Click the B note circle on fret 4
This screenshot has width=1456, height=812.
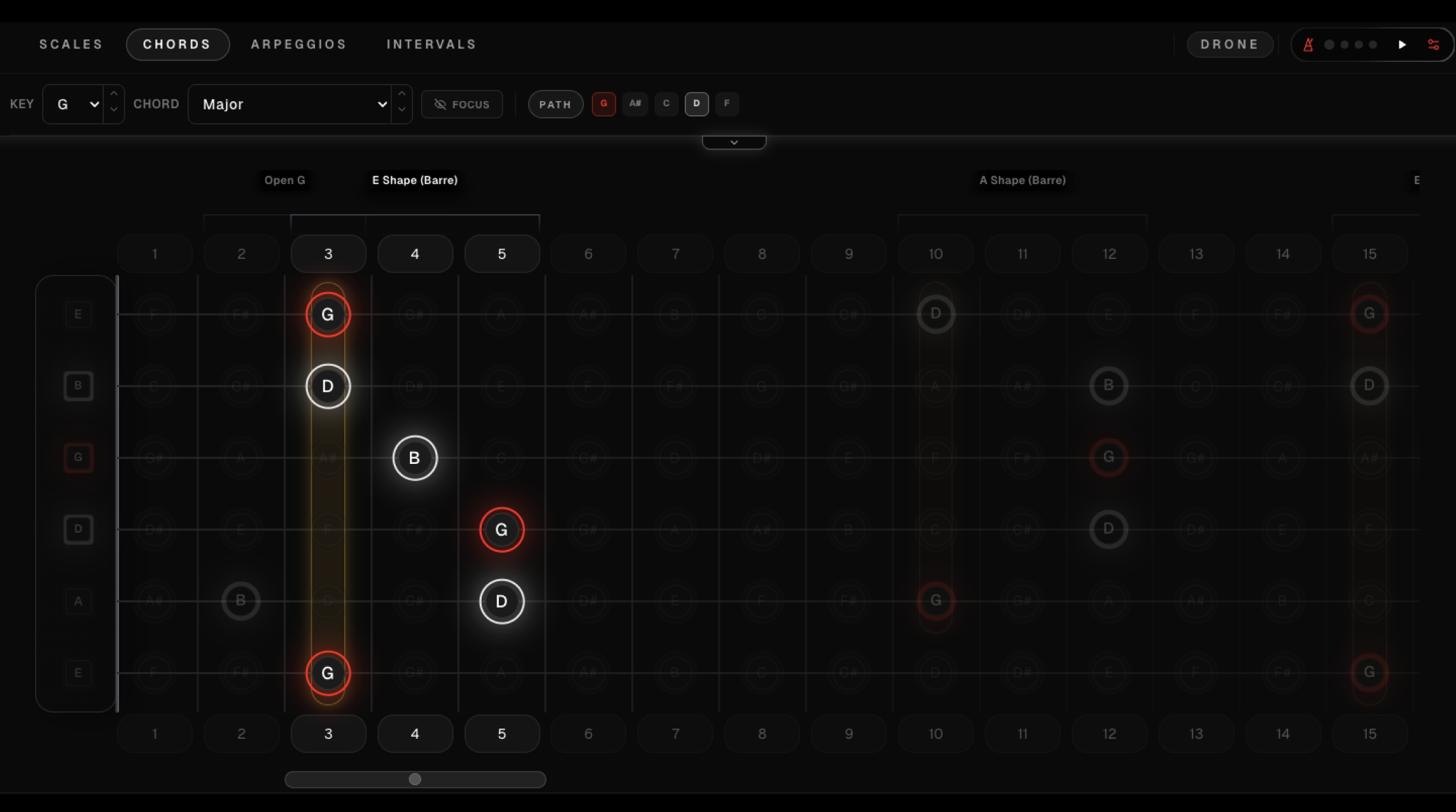click(x=415, y=458)
